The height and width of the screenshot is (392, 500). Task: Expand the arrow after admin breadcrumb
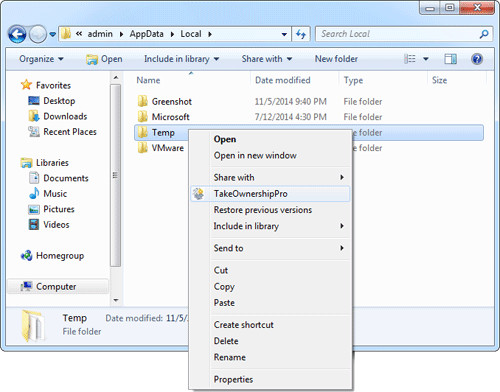coord(121,34)
